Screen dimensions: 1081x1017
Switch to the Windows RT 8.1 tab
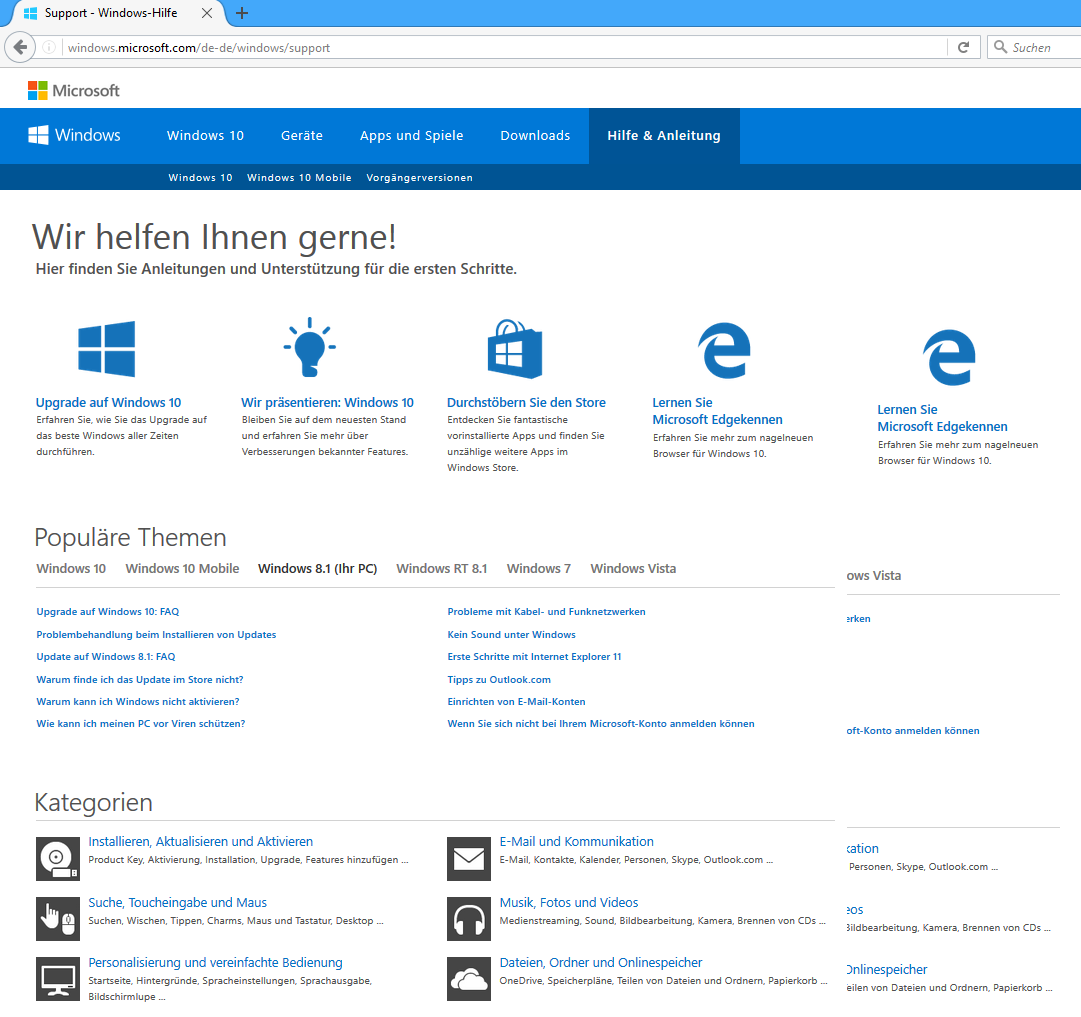pos(441,568)
